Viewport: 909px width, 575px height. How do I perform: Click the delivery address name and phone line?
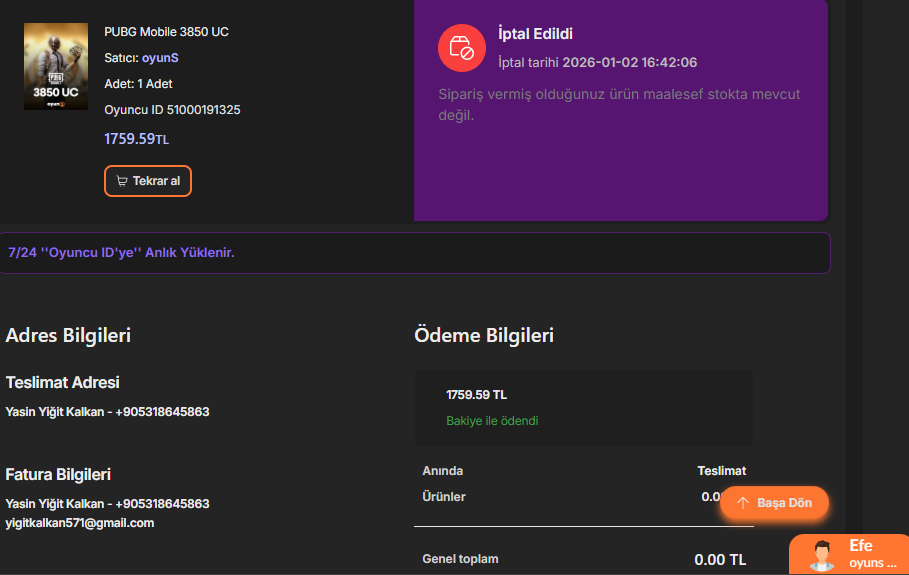[x=107, y=412]
